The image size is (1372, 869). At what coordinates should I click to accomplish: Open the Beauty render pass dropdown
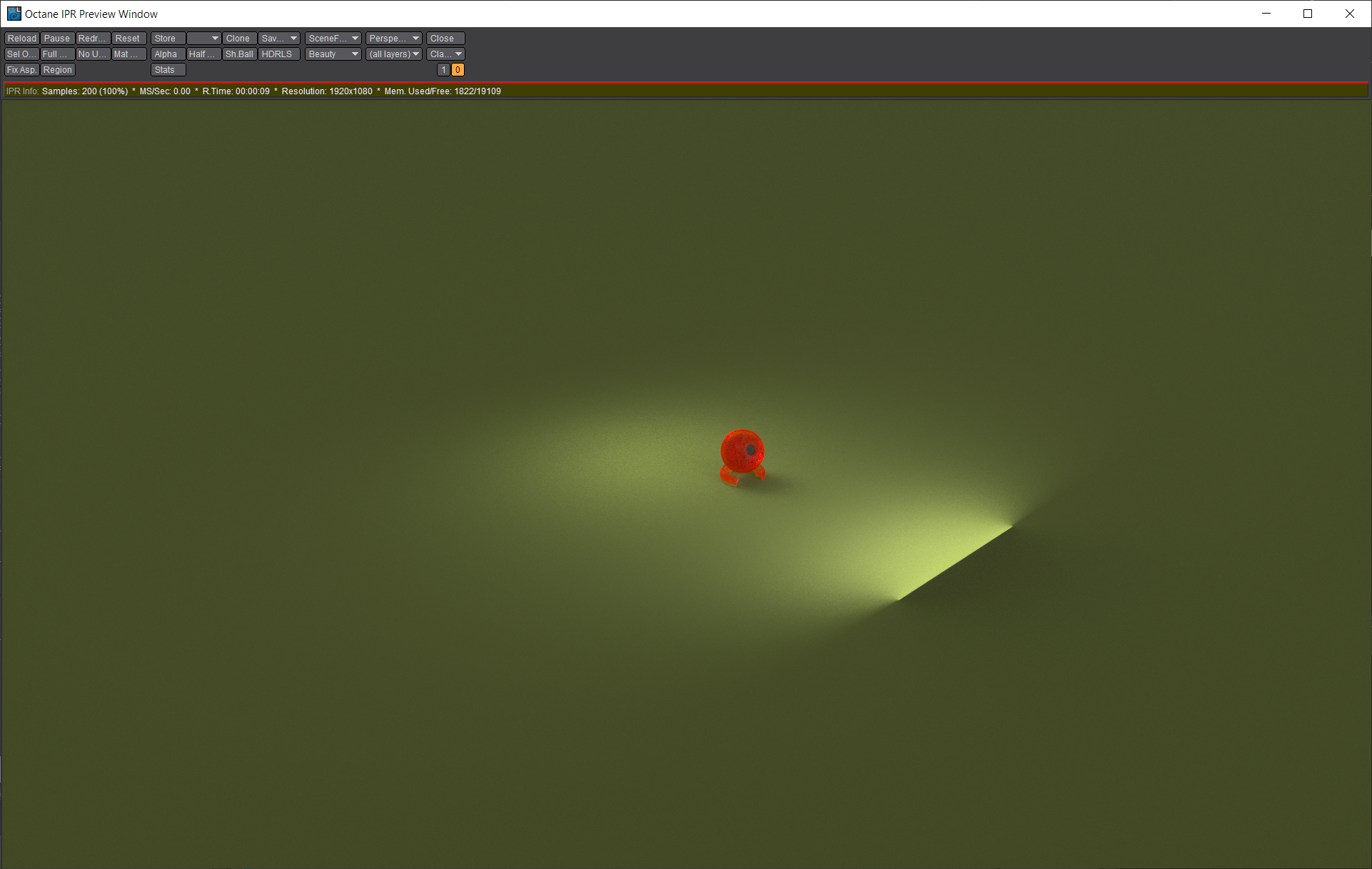click(333, 54)
